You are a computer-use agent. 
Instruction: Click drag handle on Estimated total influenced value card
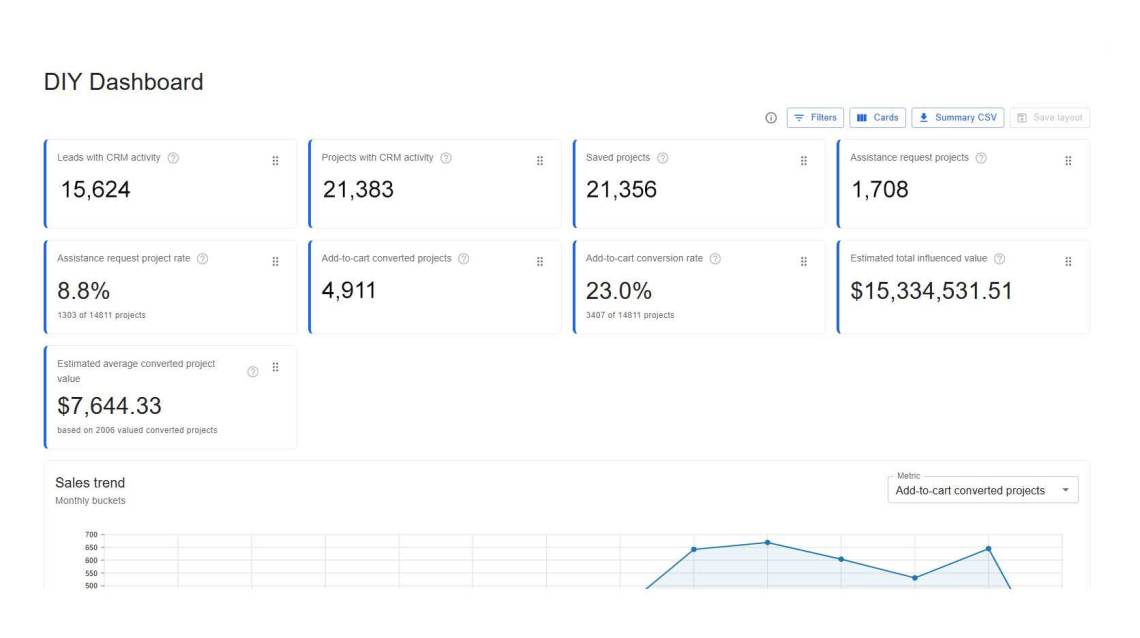pos(1068,262)
